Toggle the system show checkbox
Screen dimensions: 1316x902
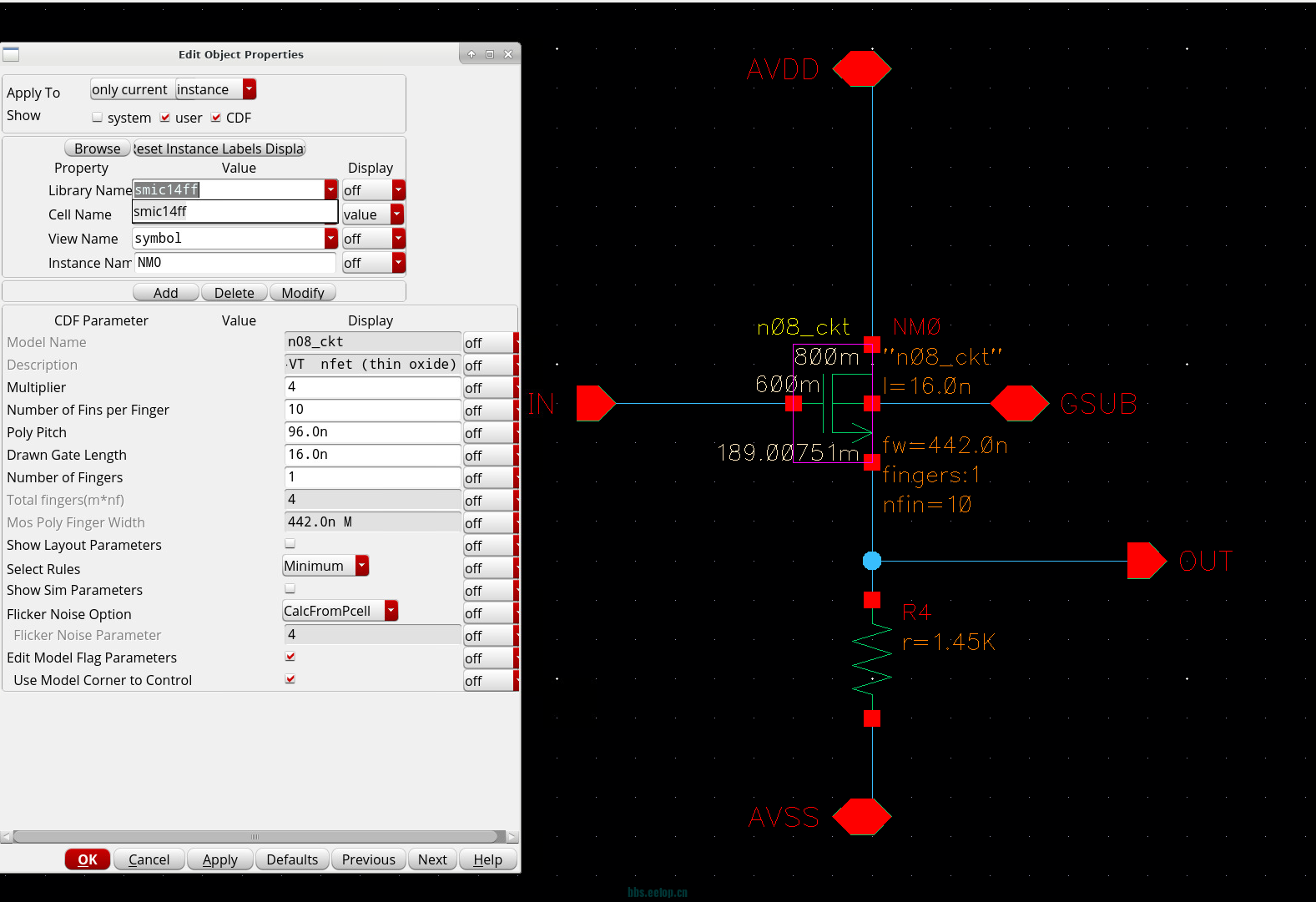click(x=97, y=118)
